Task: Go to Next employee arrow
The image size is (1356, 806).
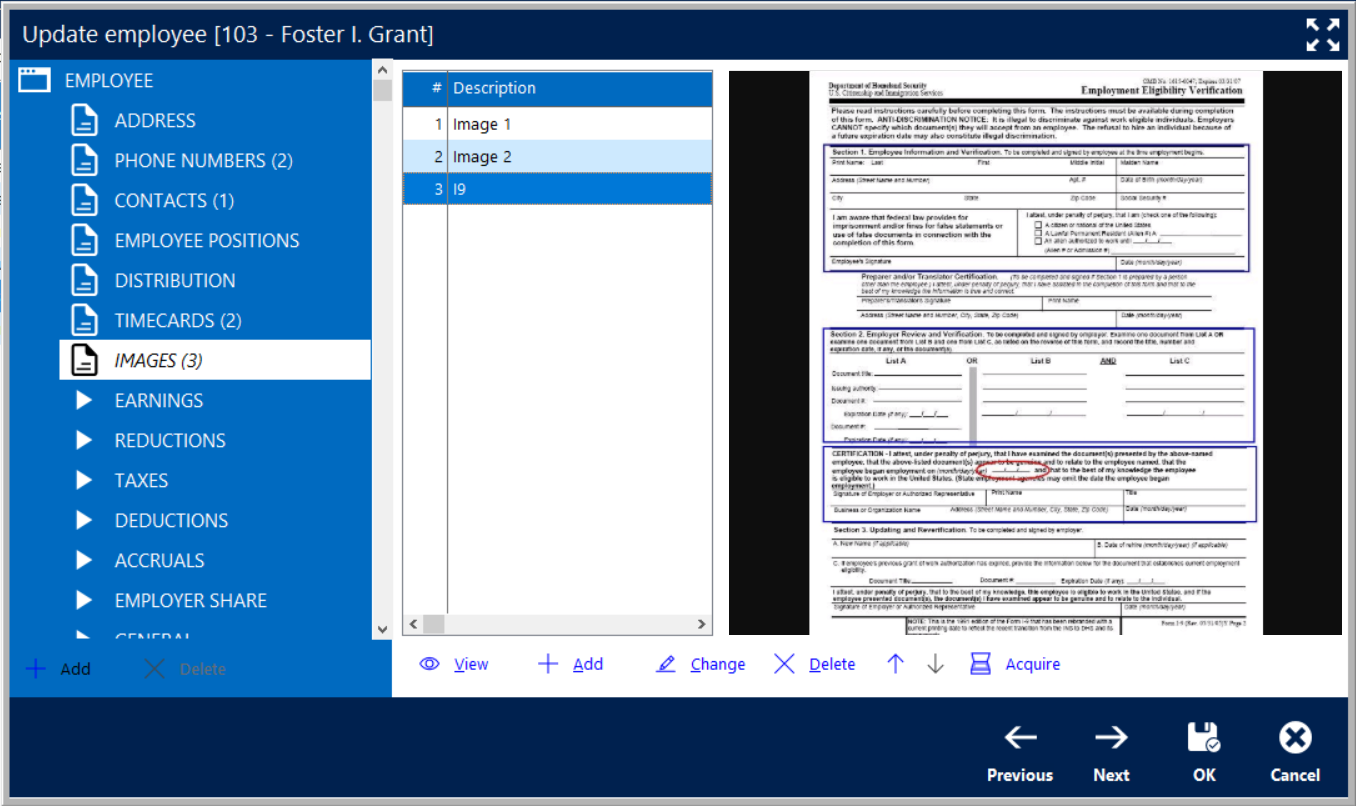Action: 1111,739
